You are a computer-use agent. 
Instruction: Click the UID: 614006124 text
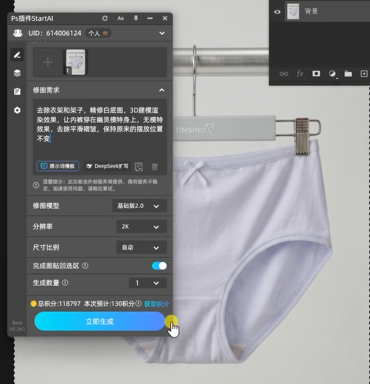(55, 33)
